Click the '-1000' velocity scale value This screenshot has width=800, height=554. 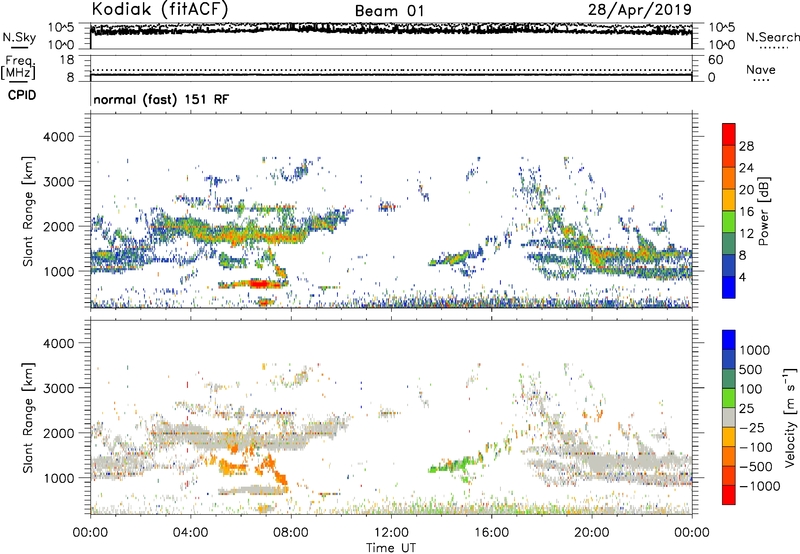coord(759,486)
